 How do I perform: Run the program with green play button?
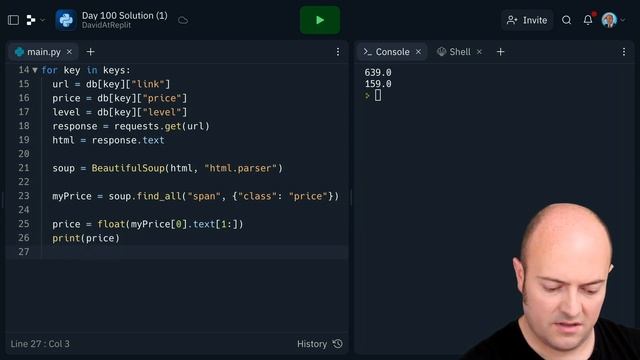click(x=320, y=20)
